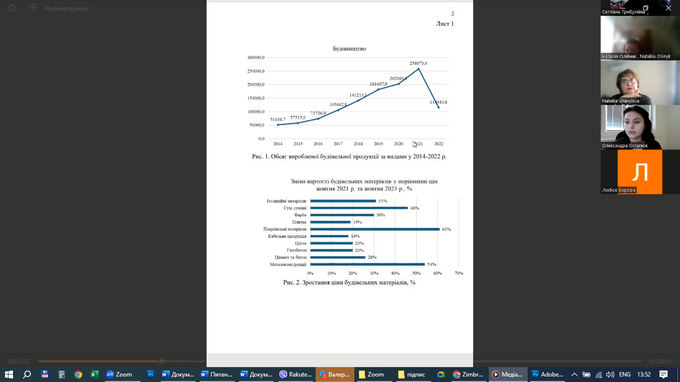
Task: Switch input language via ENG indicator
Action: tap(624, 375)
